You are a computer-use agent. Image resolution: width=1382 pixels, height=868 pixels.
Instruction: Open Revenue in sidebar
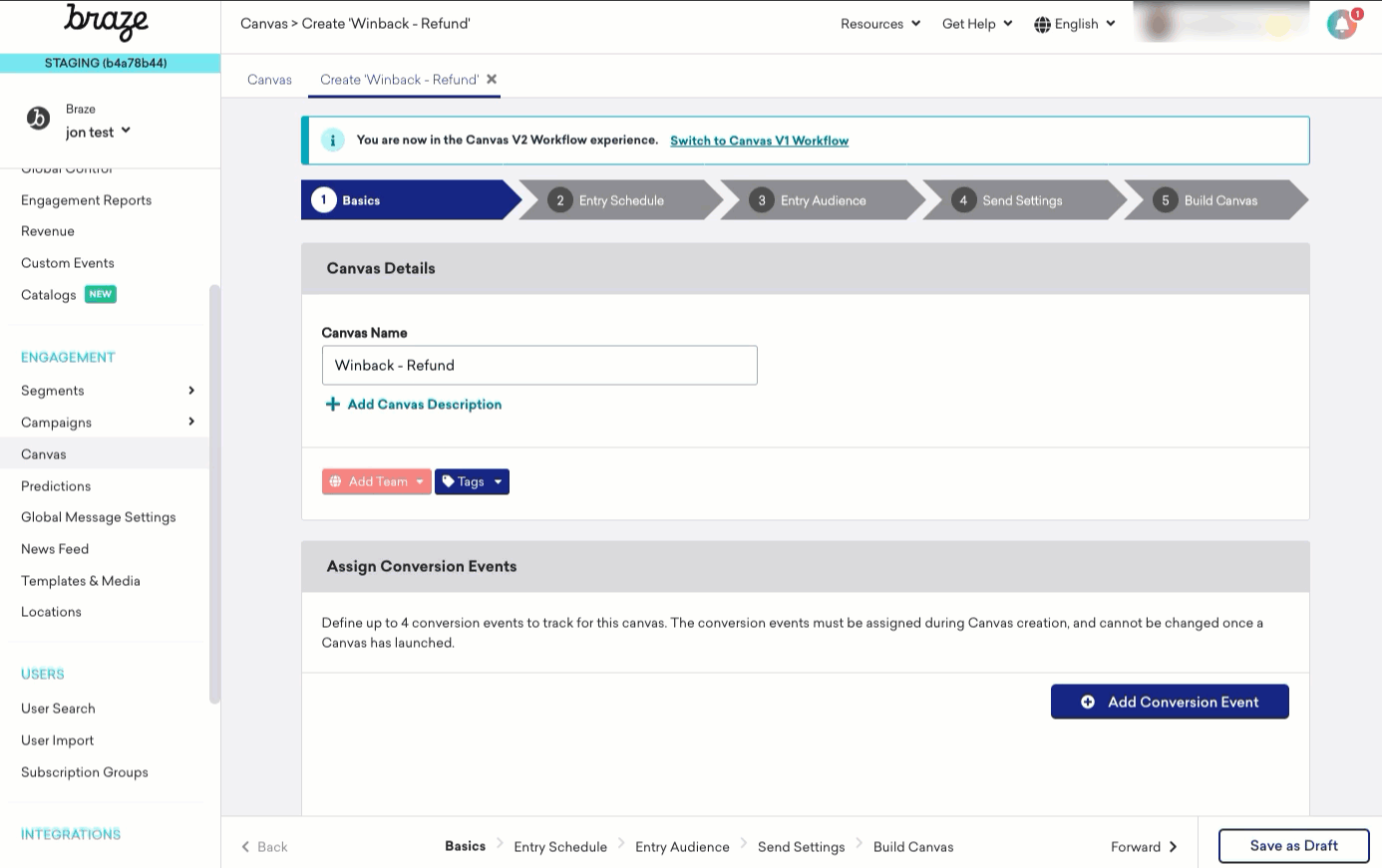click(48, 231)
